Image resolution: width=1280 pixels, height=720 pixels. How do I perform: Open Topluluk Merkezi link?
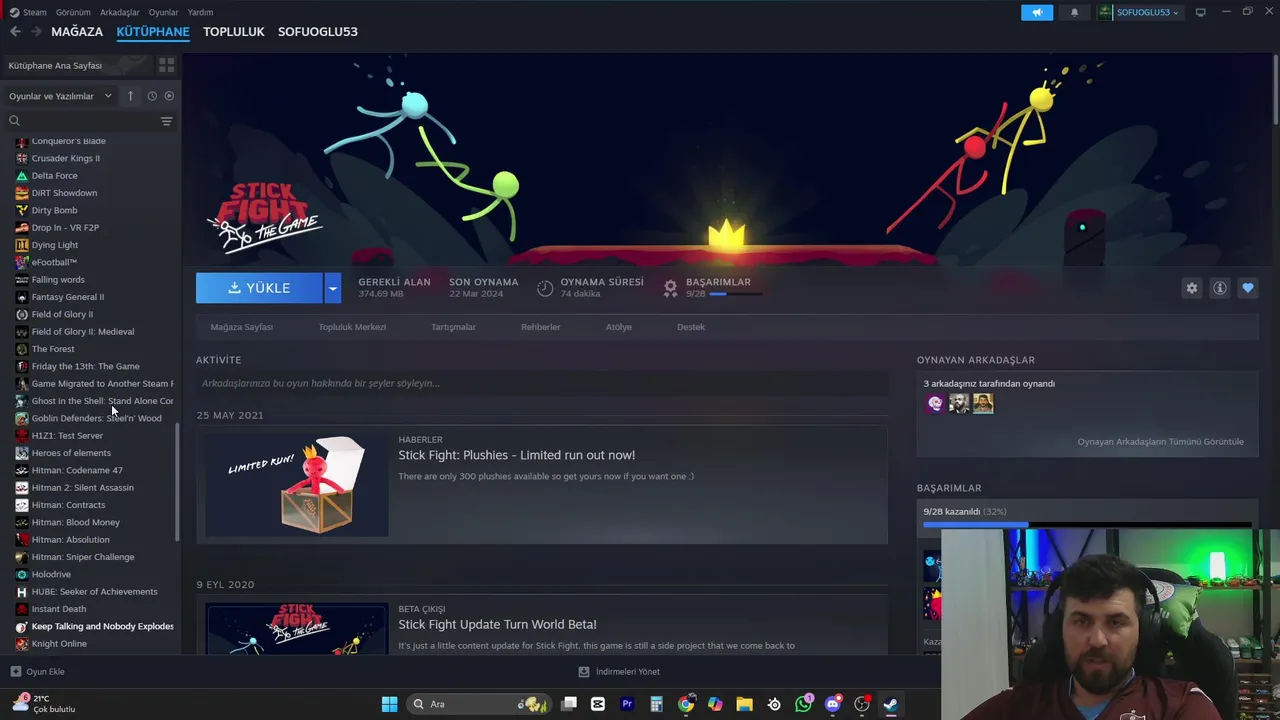352,327
